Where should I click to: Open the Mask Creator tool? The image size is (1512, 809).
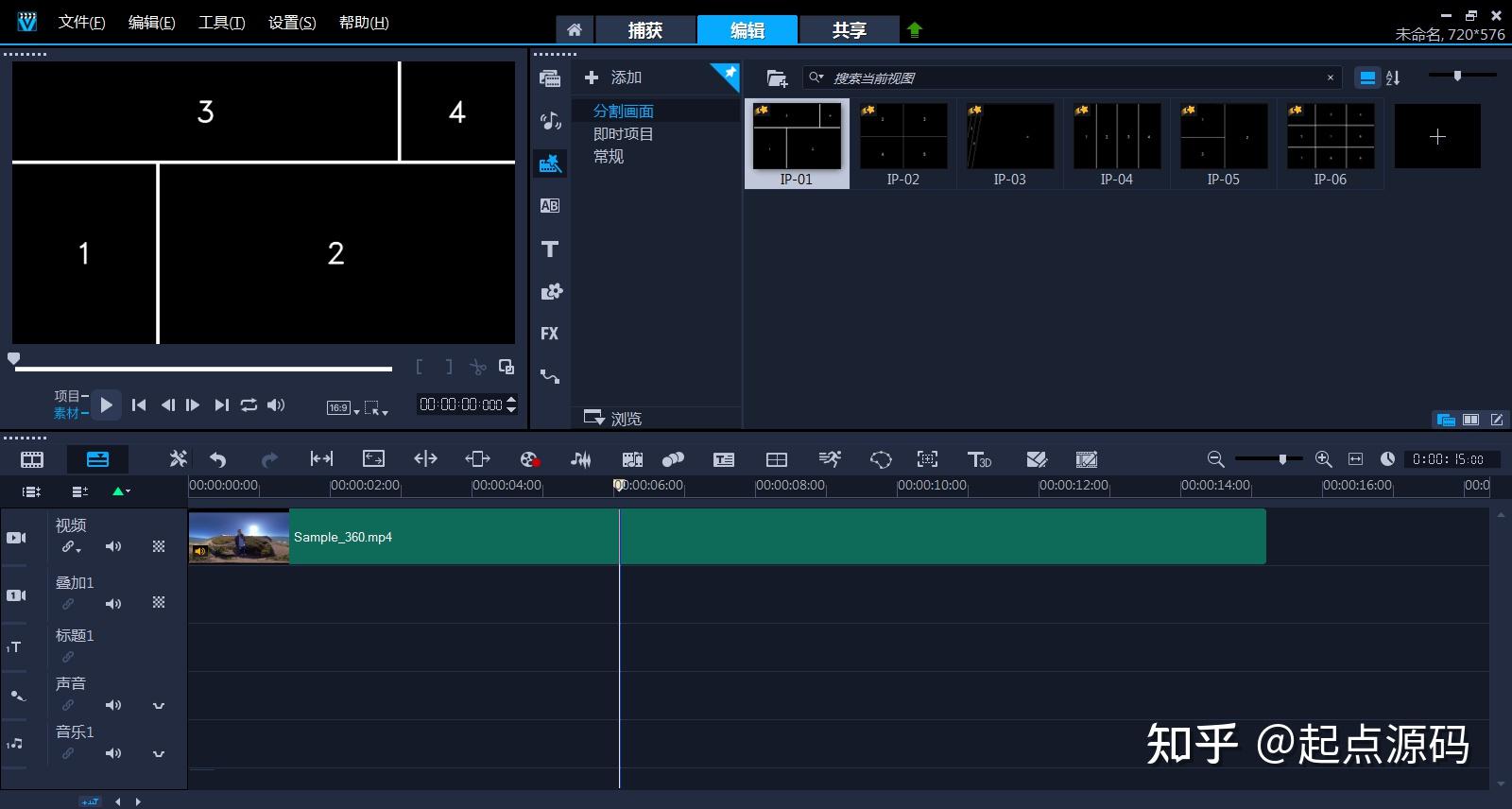click(x=881, y=459)
